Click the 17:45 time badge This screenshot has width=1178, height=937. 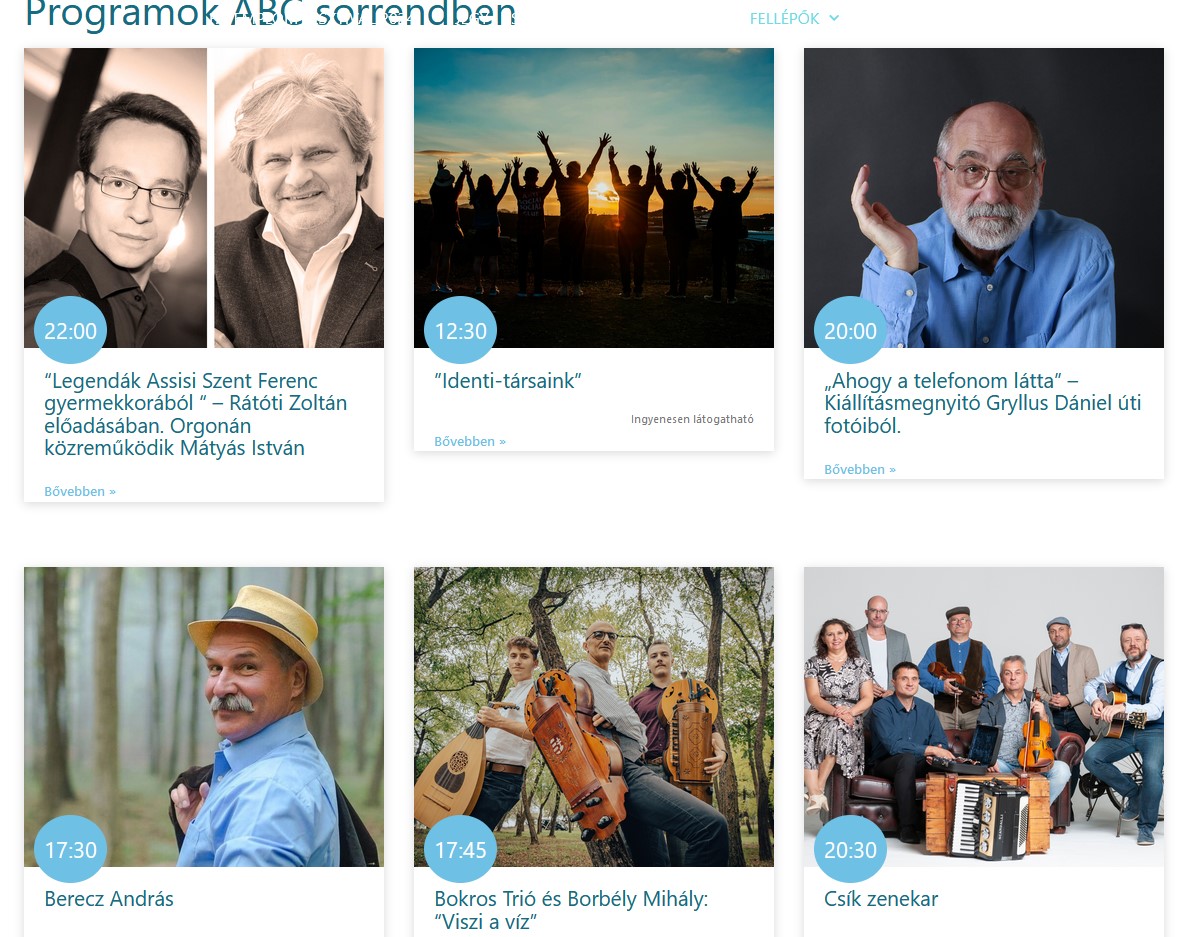pos(461,850)
